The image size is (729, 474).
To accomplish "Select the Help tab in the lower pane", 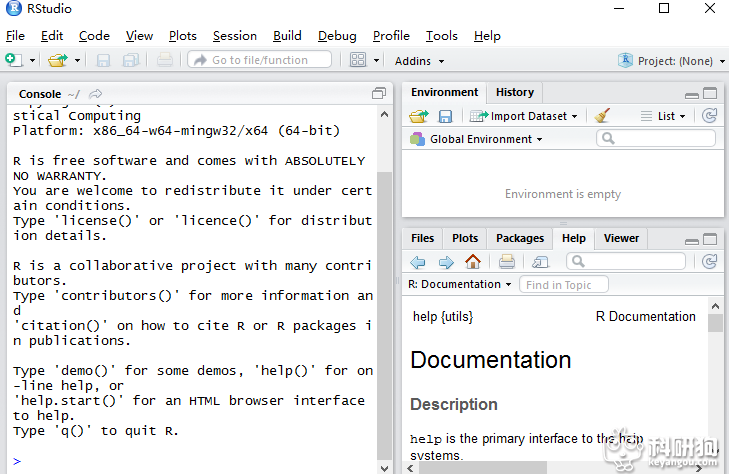I will point(574,238).
